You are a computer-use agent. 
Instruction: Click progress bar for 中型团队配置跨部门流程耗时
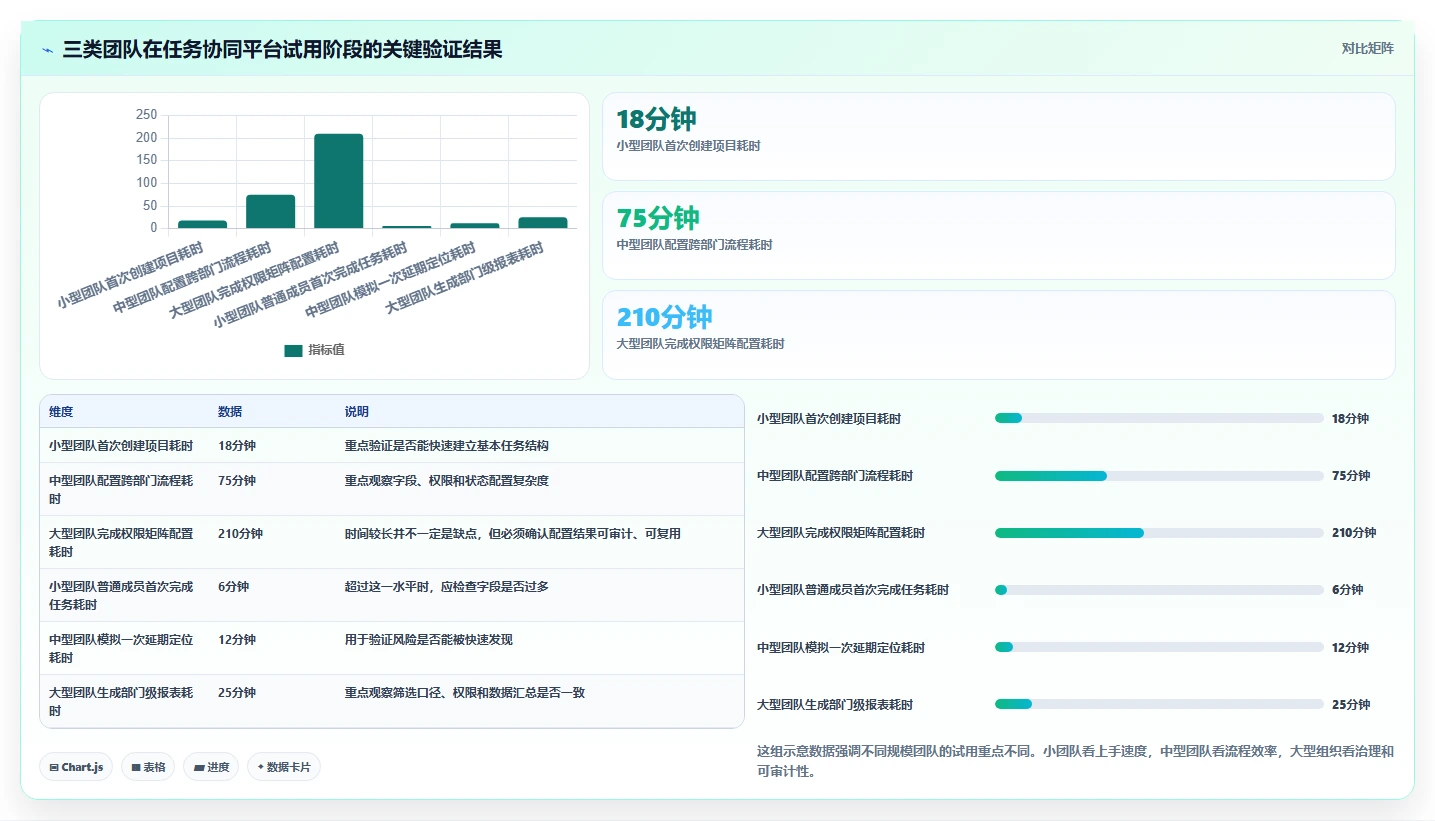pos(1159,476)
